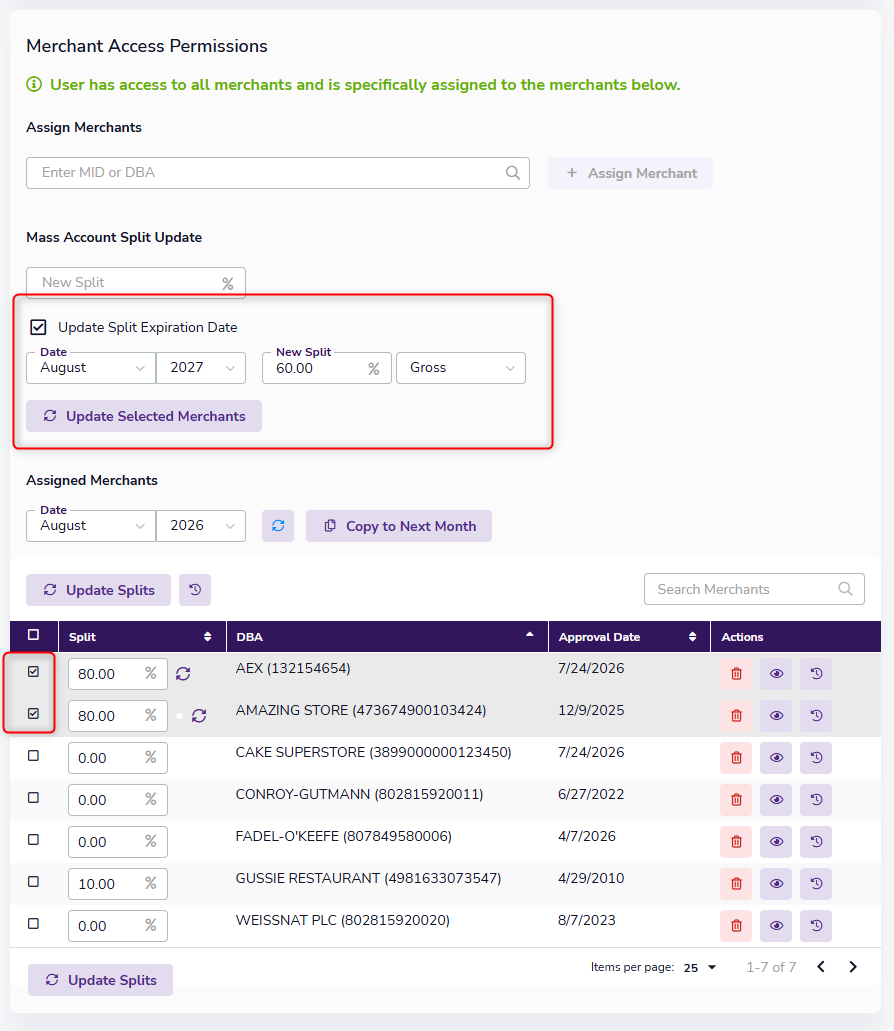Screen dimensions: 894x1031
Task: Uncheck the AEX row checkbox
Action: tap(34, 672)
